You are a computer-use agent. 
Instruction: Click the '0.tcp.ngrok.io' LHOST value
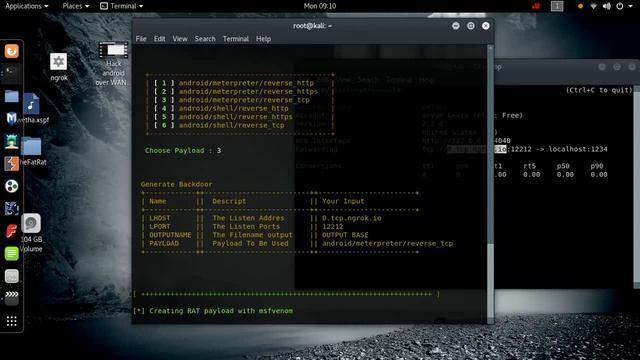coord(351,218)
